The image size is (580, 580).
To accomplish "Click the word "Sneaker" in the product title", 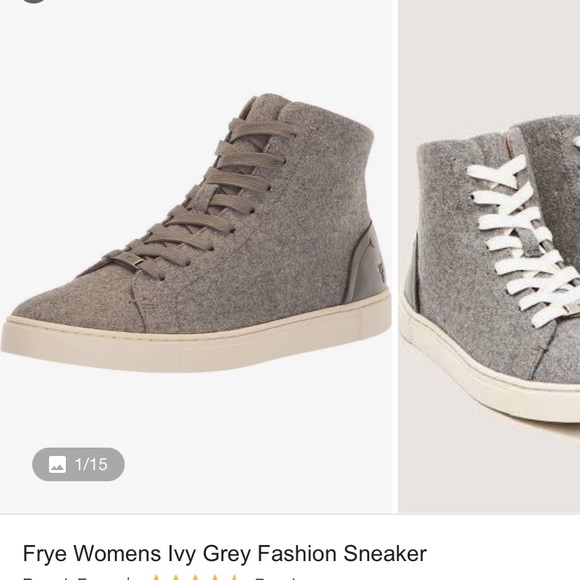I will 385,554.
